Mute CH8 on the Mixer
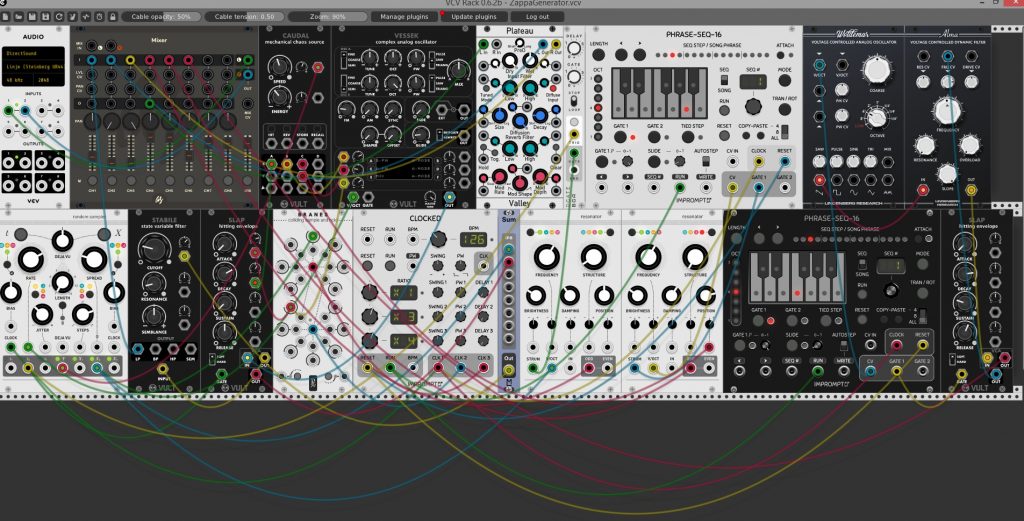The height and width of the screenshot is (521, 1024). click(228, 181)
